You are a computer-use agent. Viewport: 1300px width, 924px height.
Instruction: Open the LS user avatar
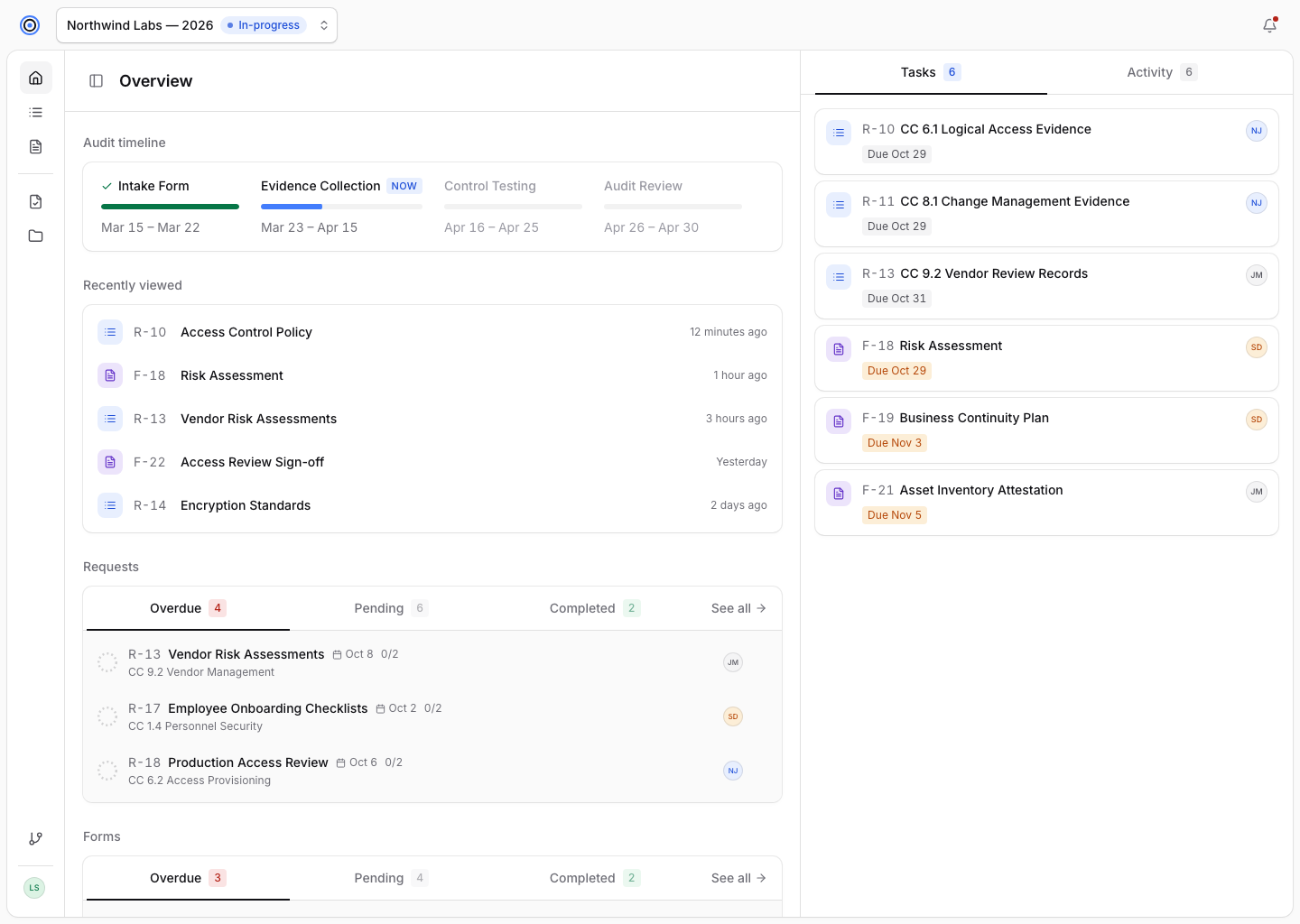[x=34, y=888]
